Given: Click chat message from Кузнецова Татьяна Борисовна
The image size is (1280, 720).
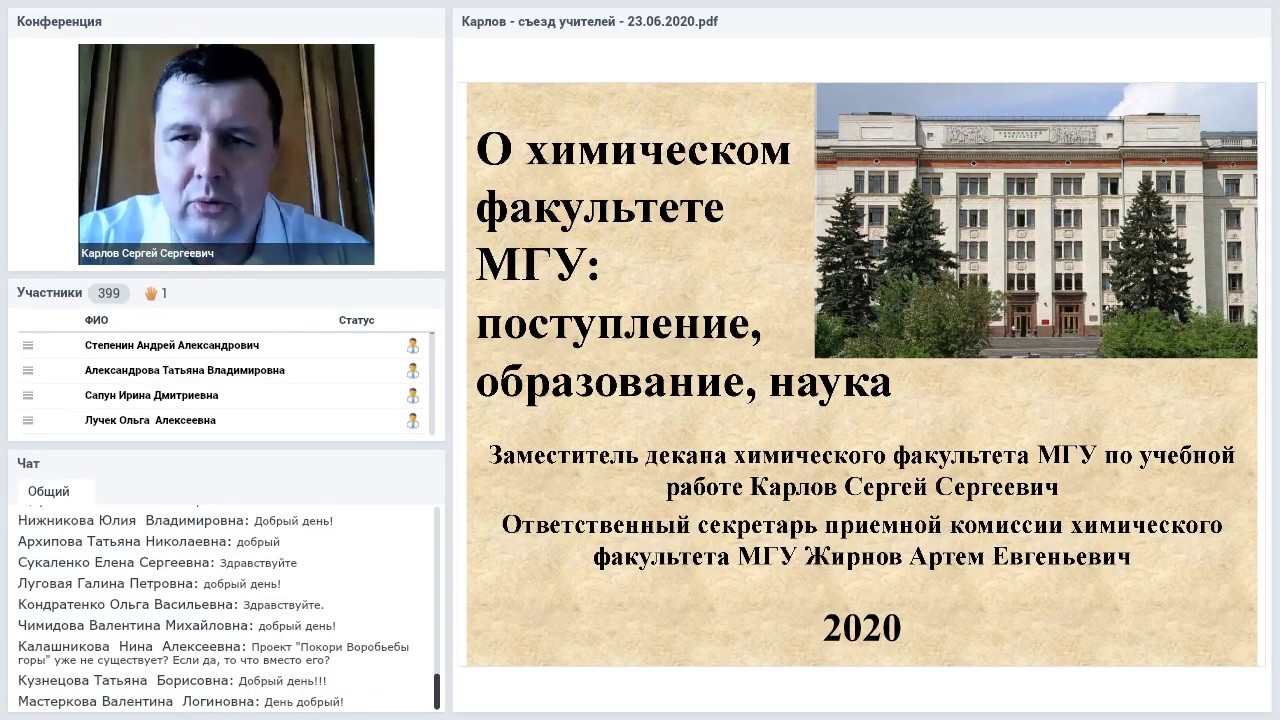Looking at the screenshot, I should click(x=172, y=681).
